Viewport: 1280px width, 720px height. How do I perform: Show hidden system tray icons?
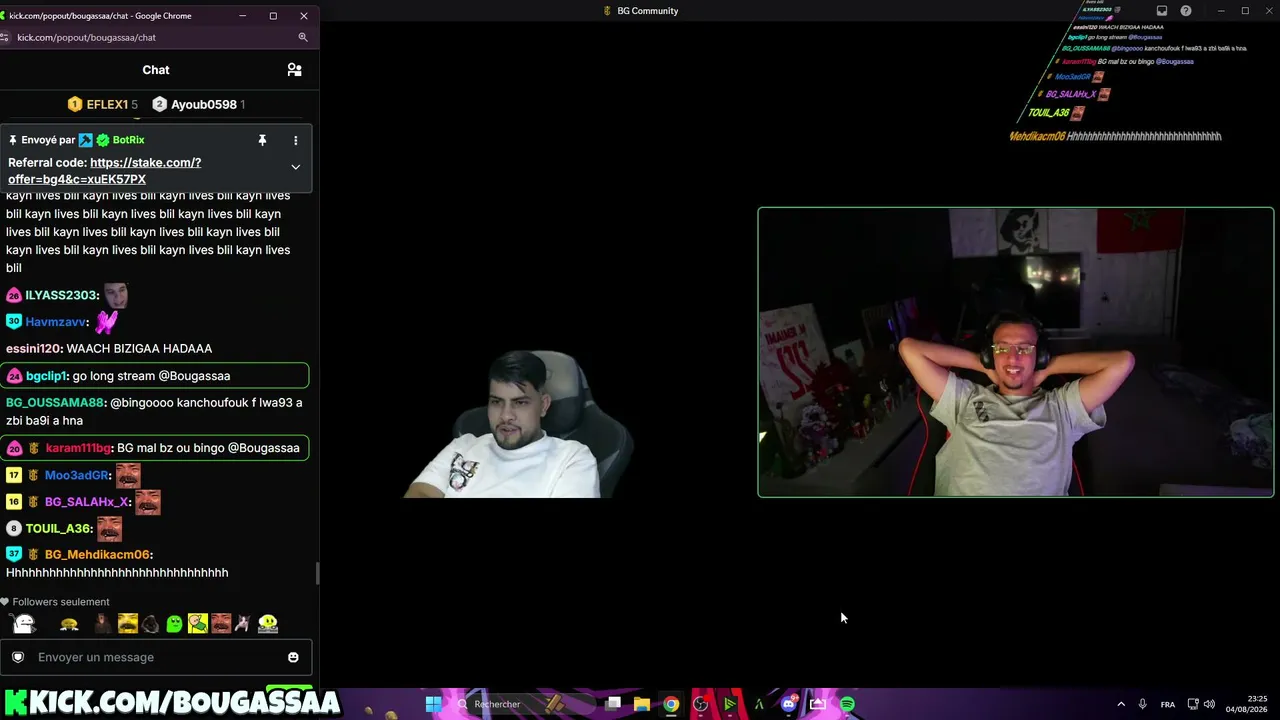(x=1121, y=704)
